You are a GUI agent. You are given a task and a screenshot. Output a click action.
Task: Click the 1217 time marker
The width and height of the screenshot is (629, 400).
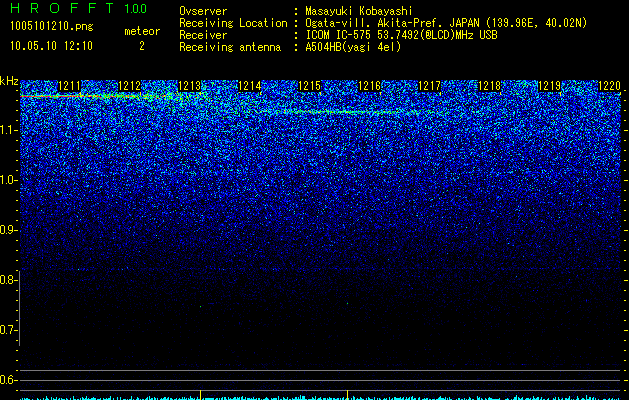pos(430,86)
